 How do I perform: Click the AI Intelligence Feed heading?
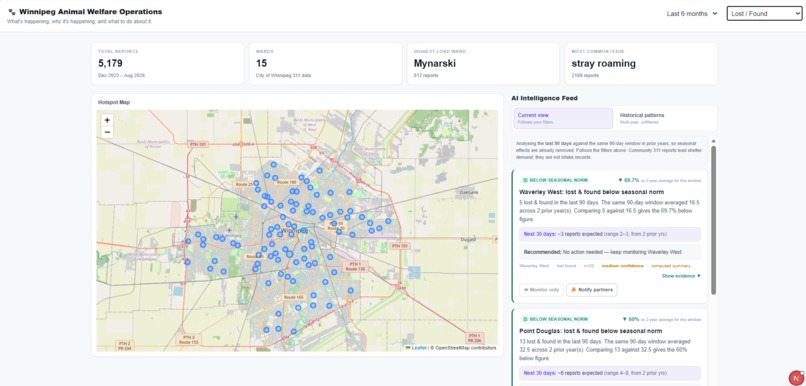(x=544, y=98)
